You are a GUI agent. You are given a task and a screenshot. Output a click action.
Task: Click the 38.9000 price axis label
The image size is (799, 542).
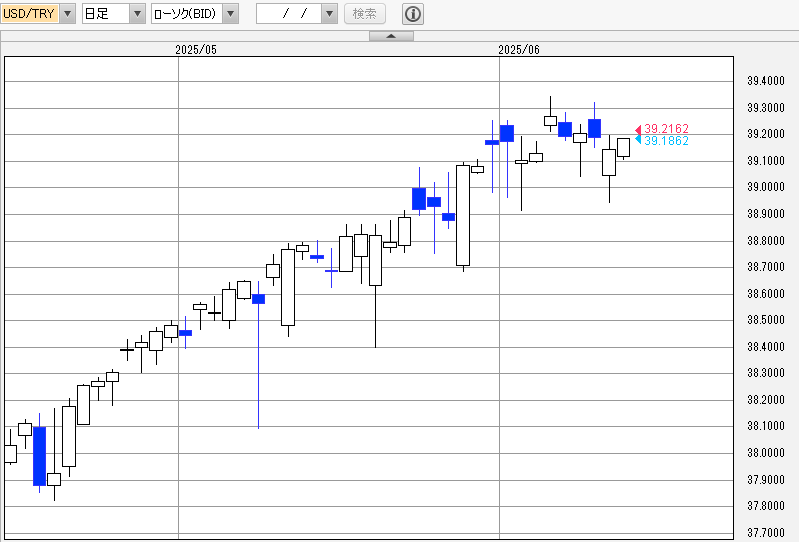[766, 214]
